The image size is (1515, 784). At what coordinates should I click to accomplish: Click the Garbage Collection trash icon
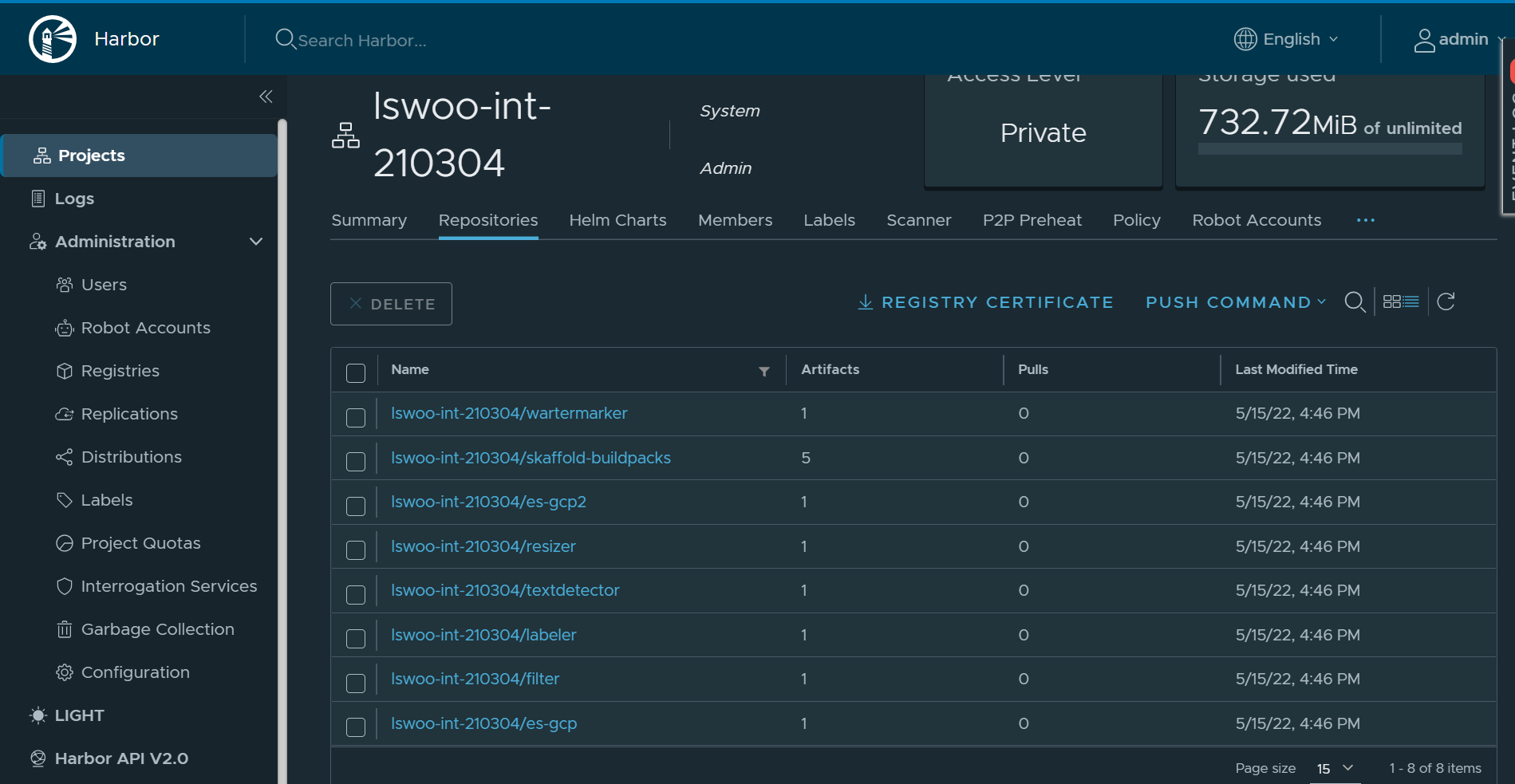pos(65,629)
